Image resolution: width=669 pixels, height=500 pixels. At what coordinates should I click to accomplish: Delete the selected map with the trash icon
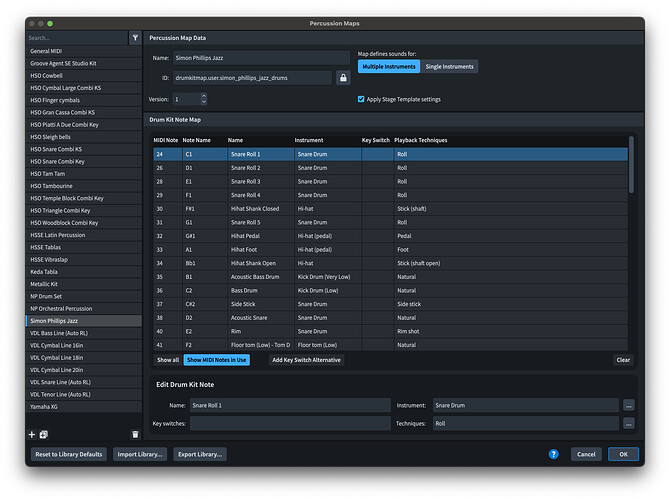pos(135,434)
